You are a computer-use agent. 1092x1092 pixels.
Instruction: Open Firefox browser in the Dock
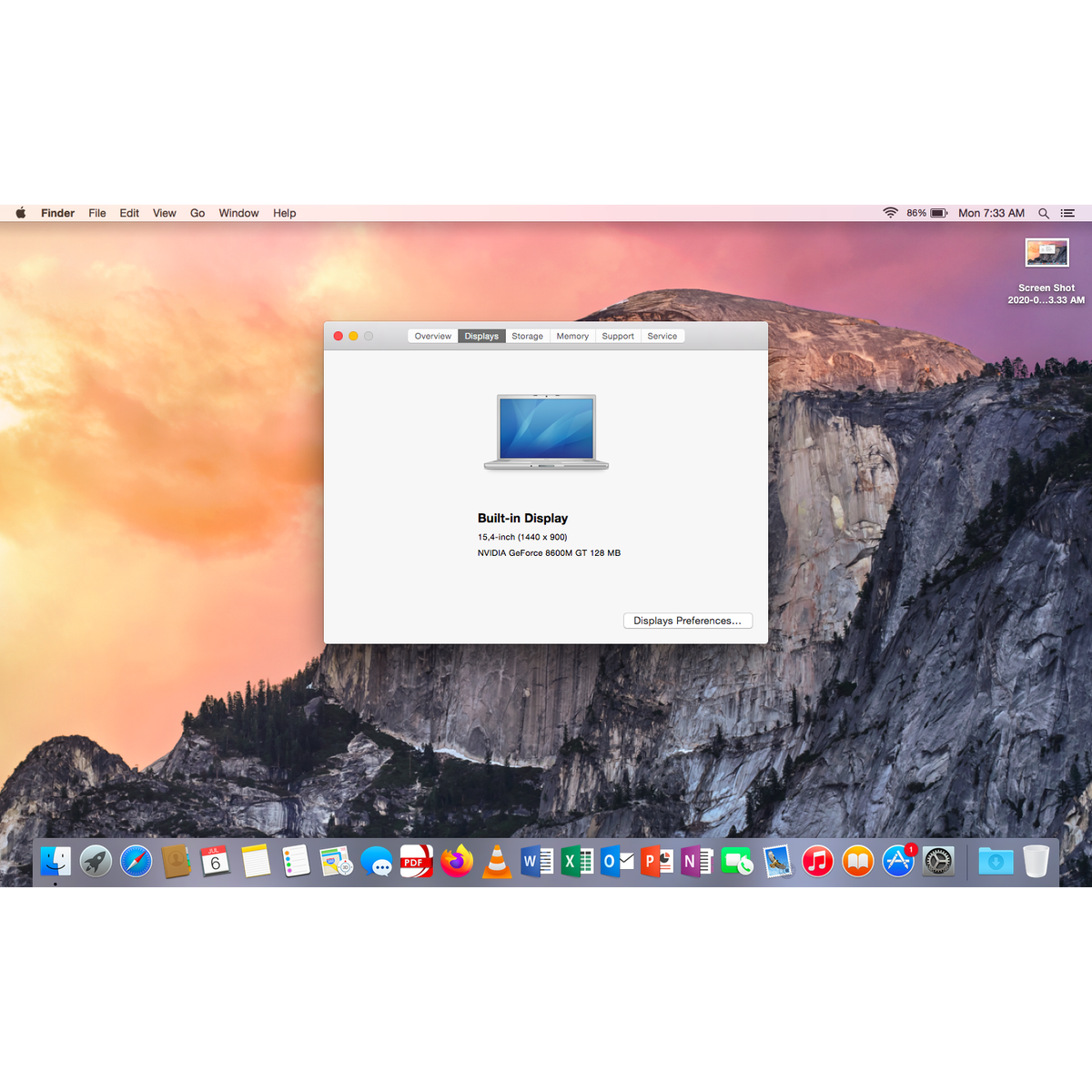(456, 860)
